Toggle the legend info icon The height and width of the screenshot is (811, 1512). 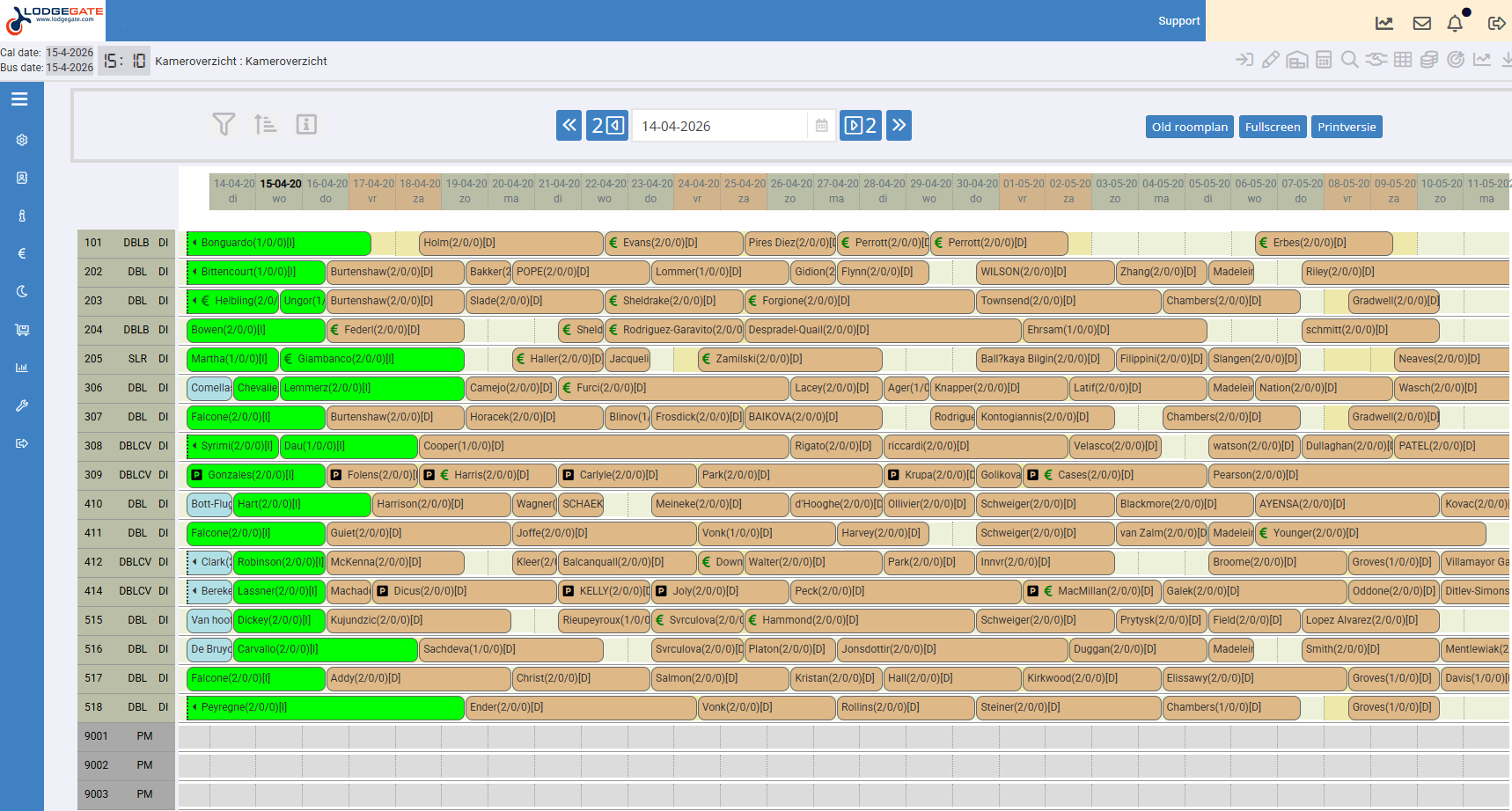click(306, 125)
